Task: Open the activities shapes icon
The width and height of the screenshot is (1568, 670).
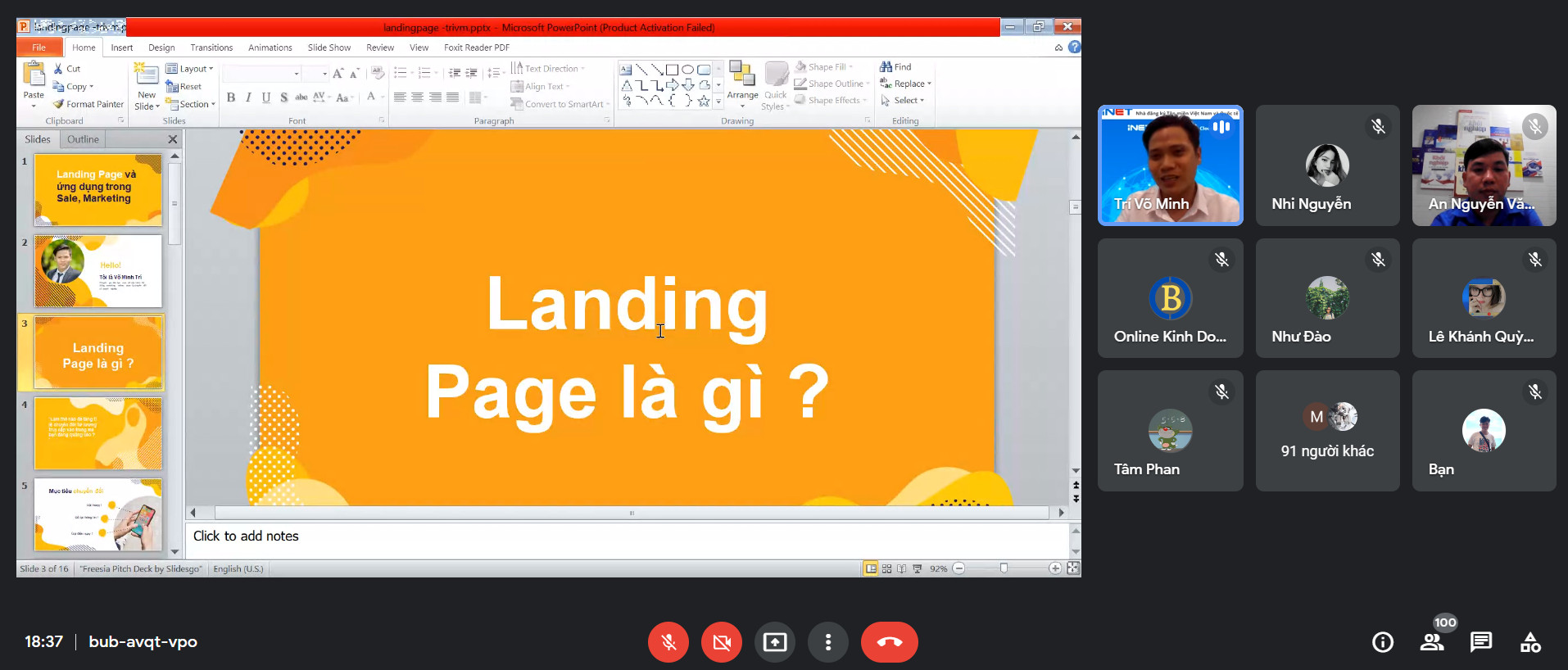Action: pos(1530,643)
